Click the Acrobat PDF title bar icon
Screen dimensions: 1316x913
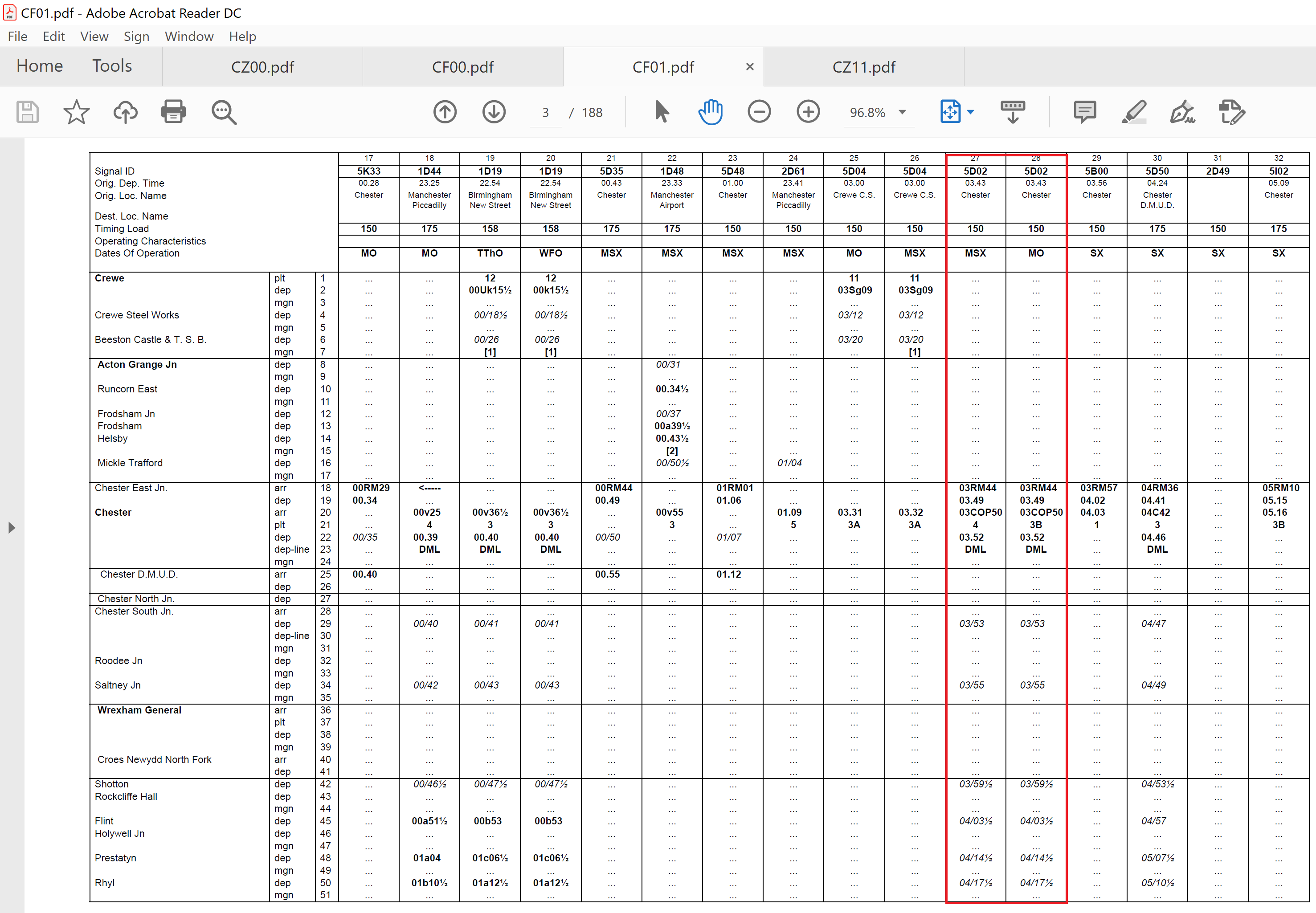pos(10,12)
